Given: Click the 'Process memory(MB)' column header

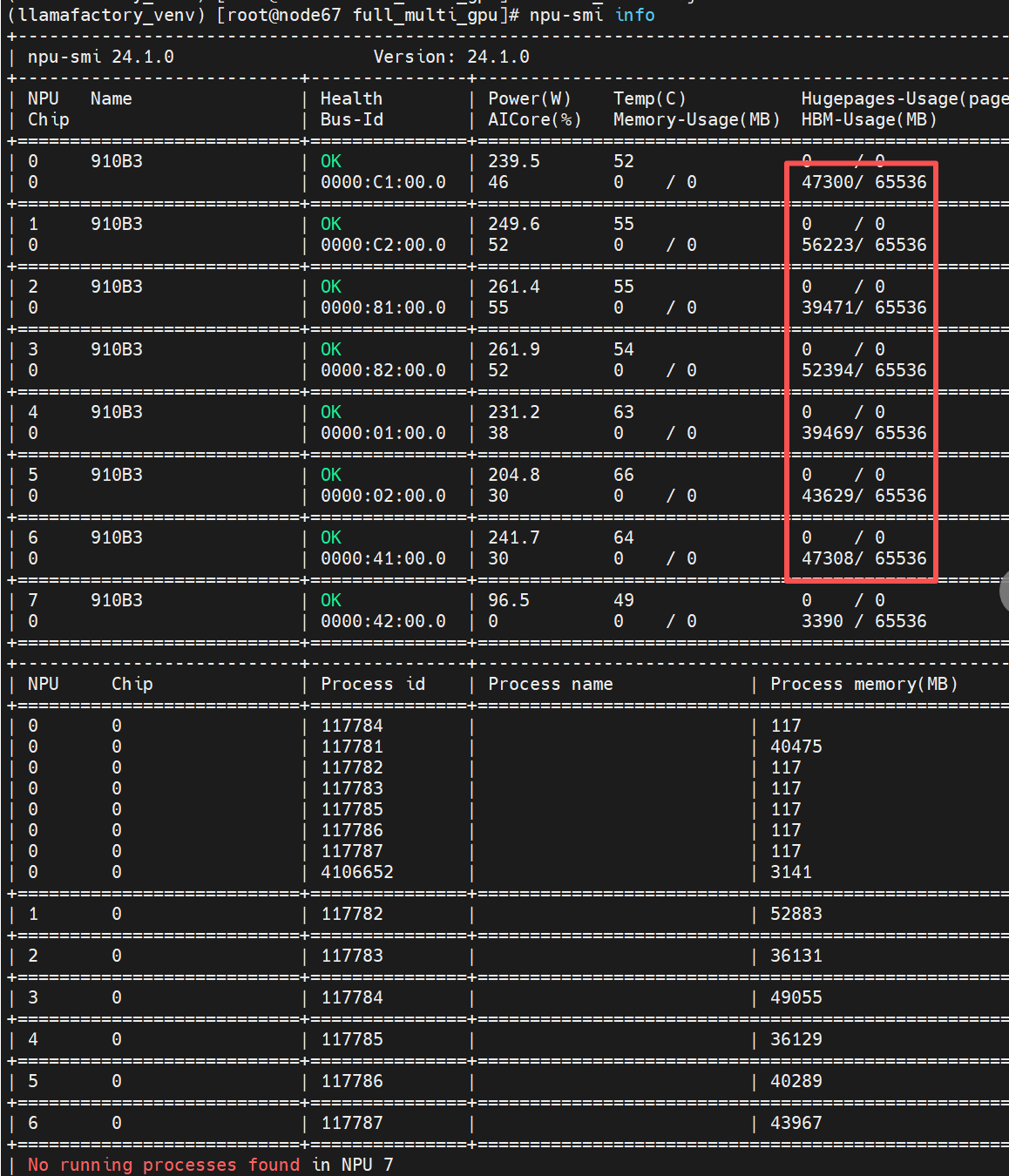Looking at the screenshot, I should click(x=864, y=684).
